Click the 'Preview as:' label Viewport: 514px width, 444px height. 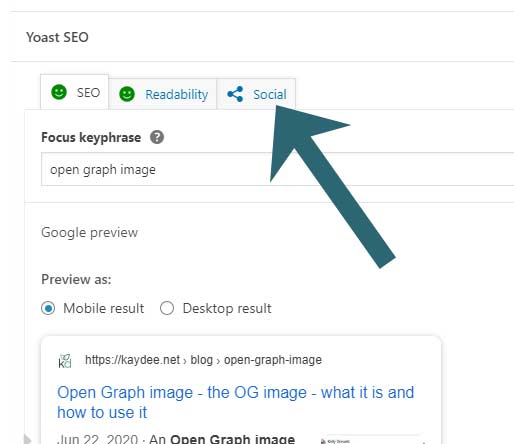(76, 279)
